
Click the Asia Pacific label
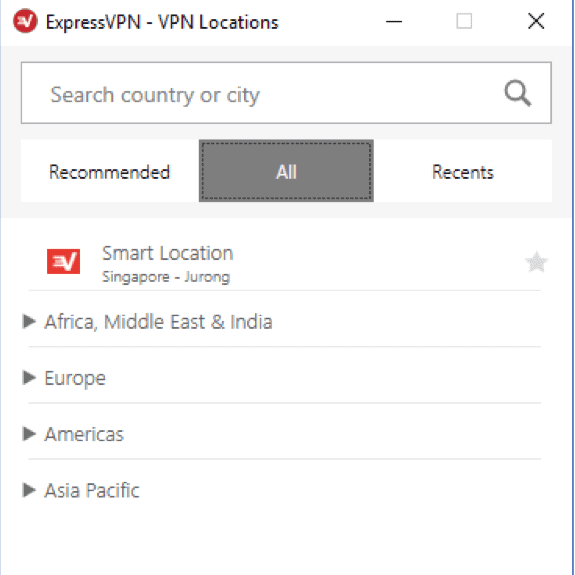click(92, 491)
